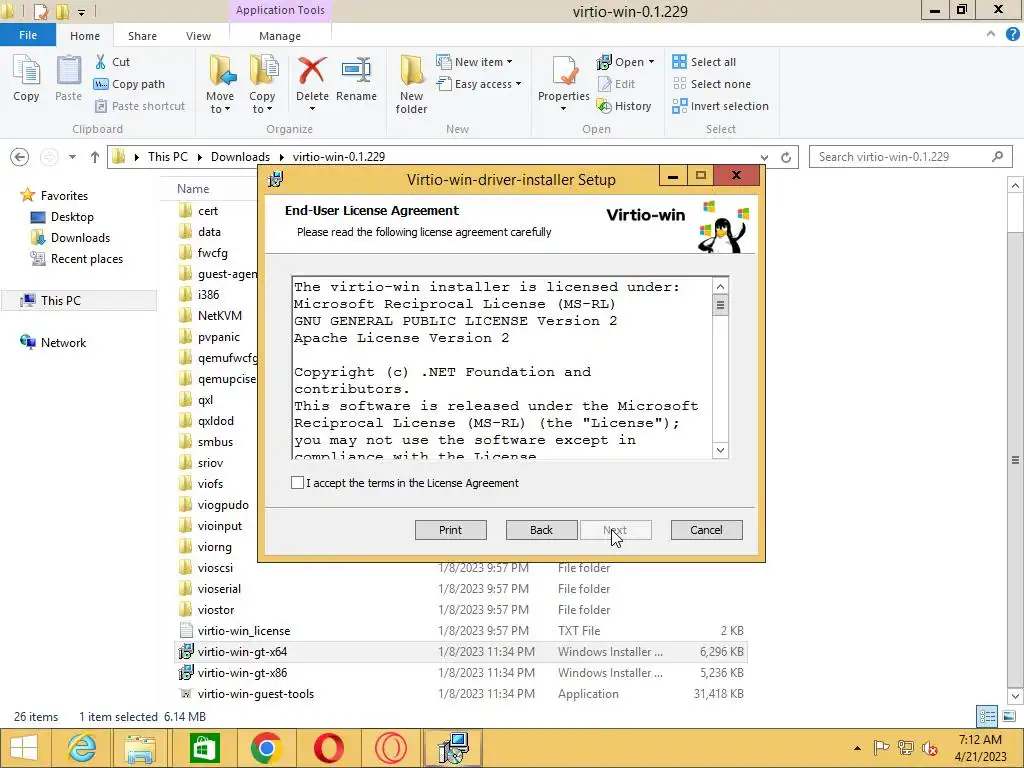
Task: Click the Search virtio-win-0.1.229 box
Action: pos(910,157)
